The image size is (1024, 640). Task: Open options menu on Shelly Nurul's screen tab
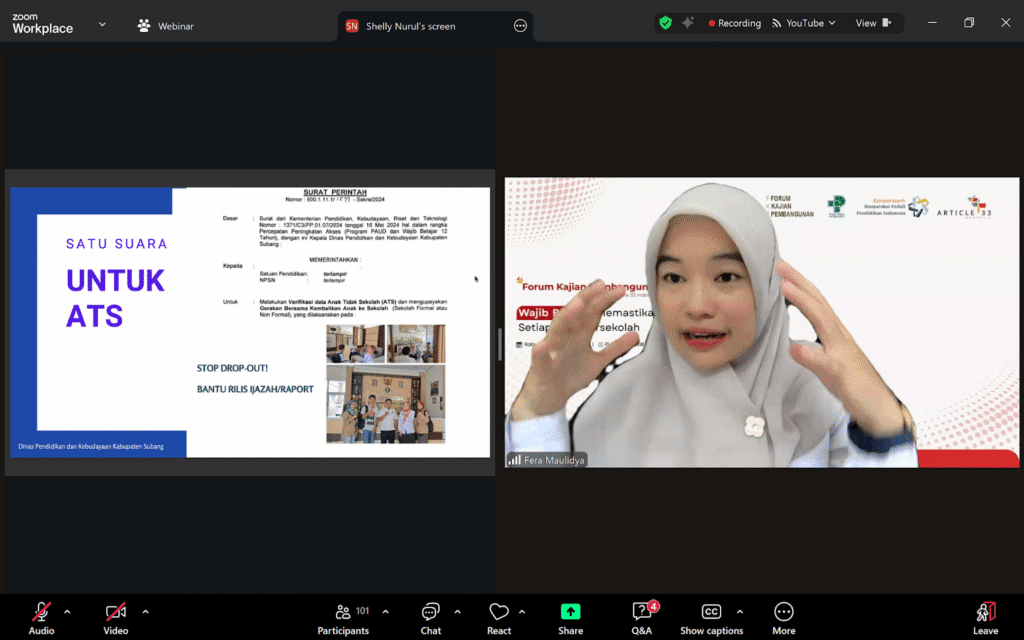pos(520,25)
